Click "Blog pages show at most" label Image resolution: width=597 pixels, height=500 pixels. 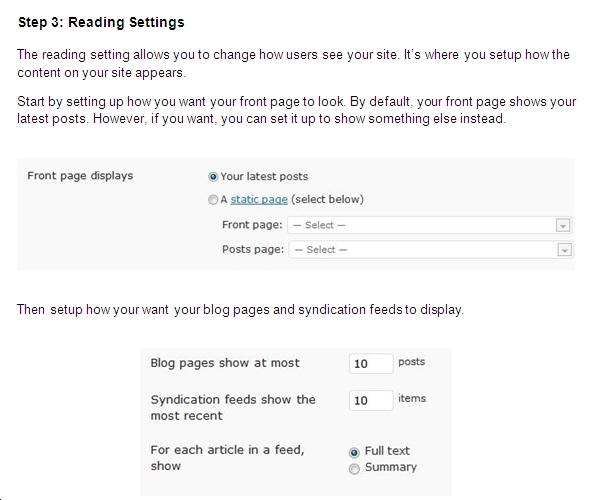[225, 363]
